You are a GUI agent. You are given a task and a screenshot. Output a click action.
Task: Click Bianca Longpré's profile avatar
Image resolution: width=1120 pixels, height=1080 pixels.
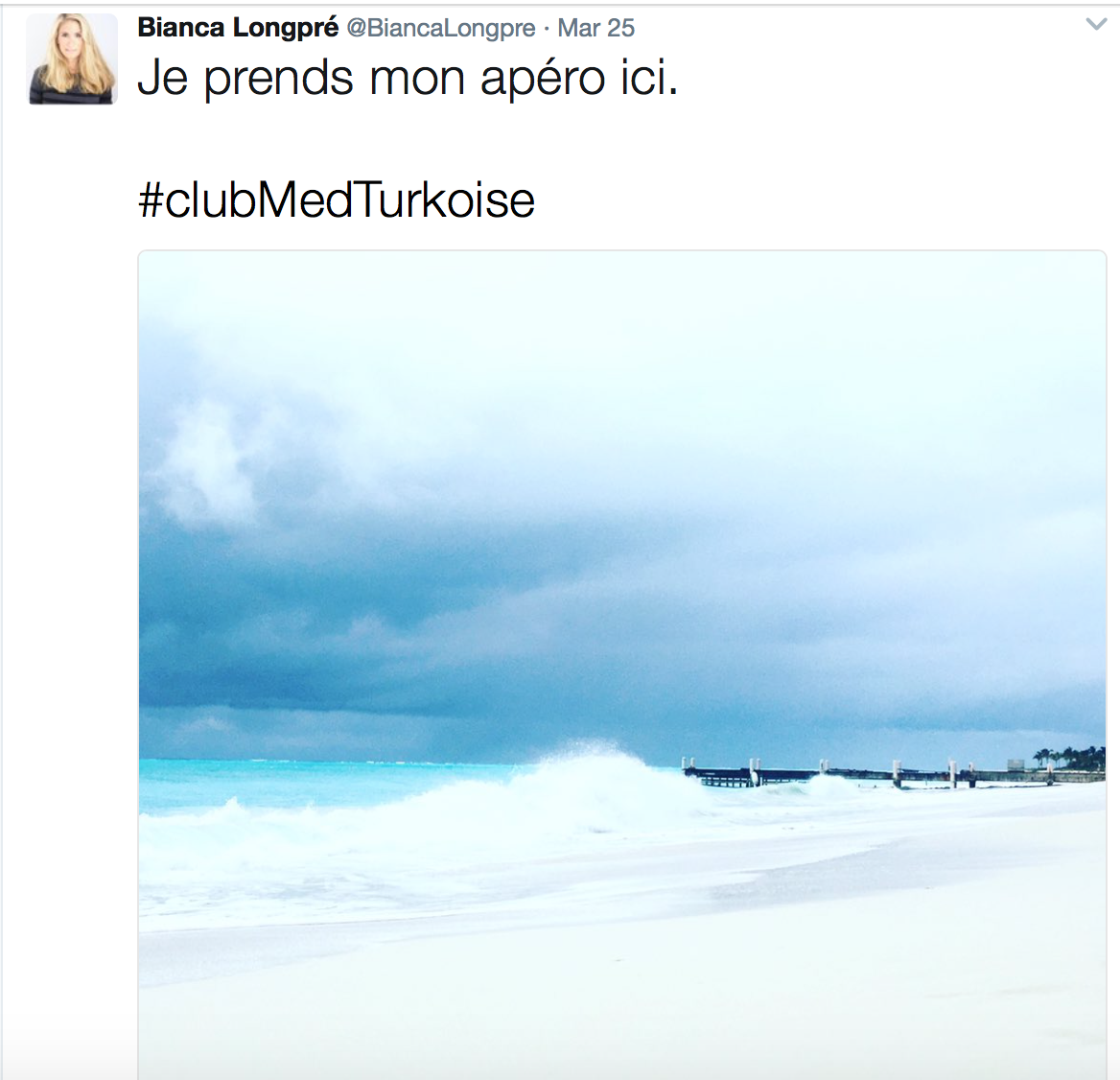tap(72, 59)
